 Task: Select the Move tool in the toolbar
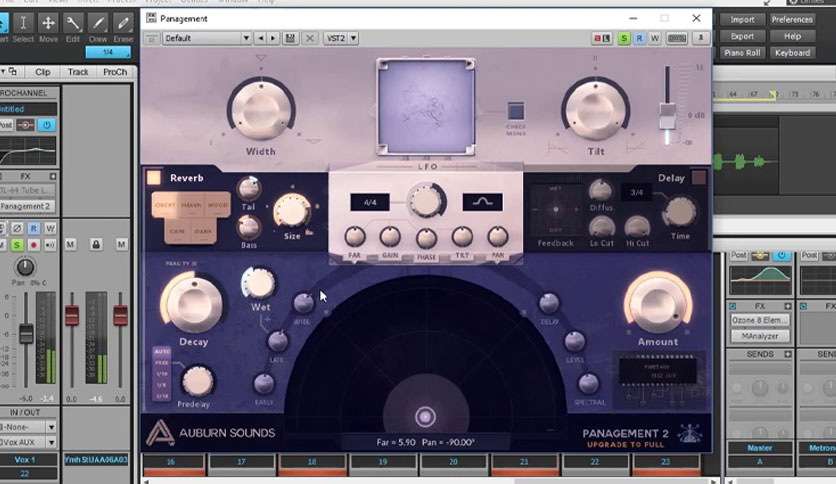(x=47, y=26)
